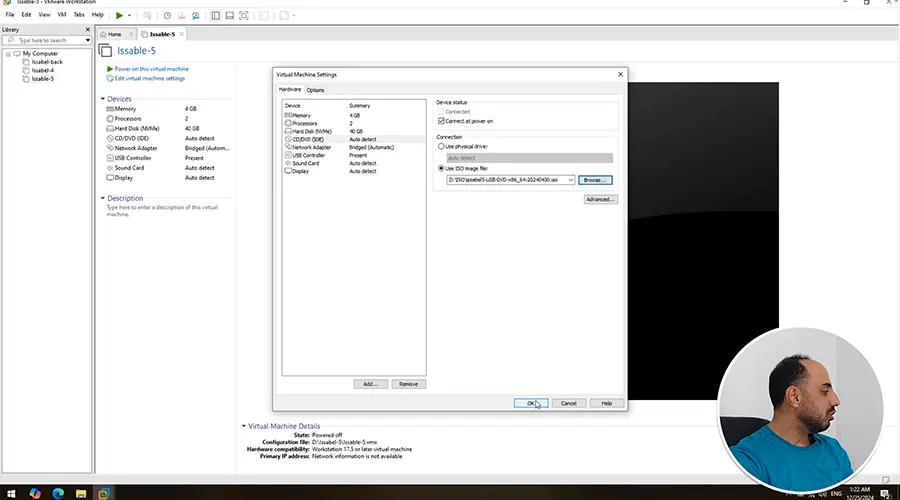The image size is (900, 500).
Task: Open the library search dropdown arrow
Action: pyautogui.click(x=87, y=40)
